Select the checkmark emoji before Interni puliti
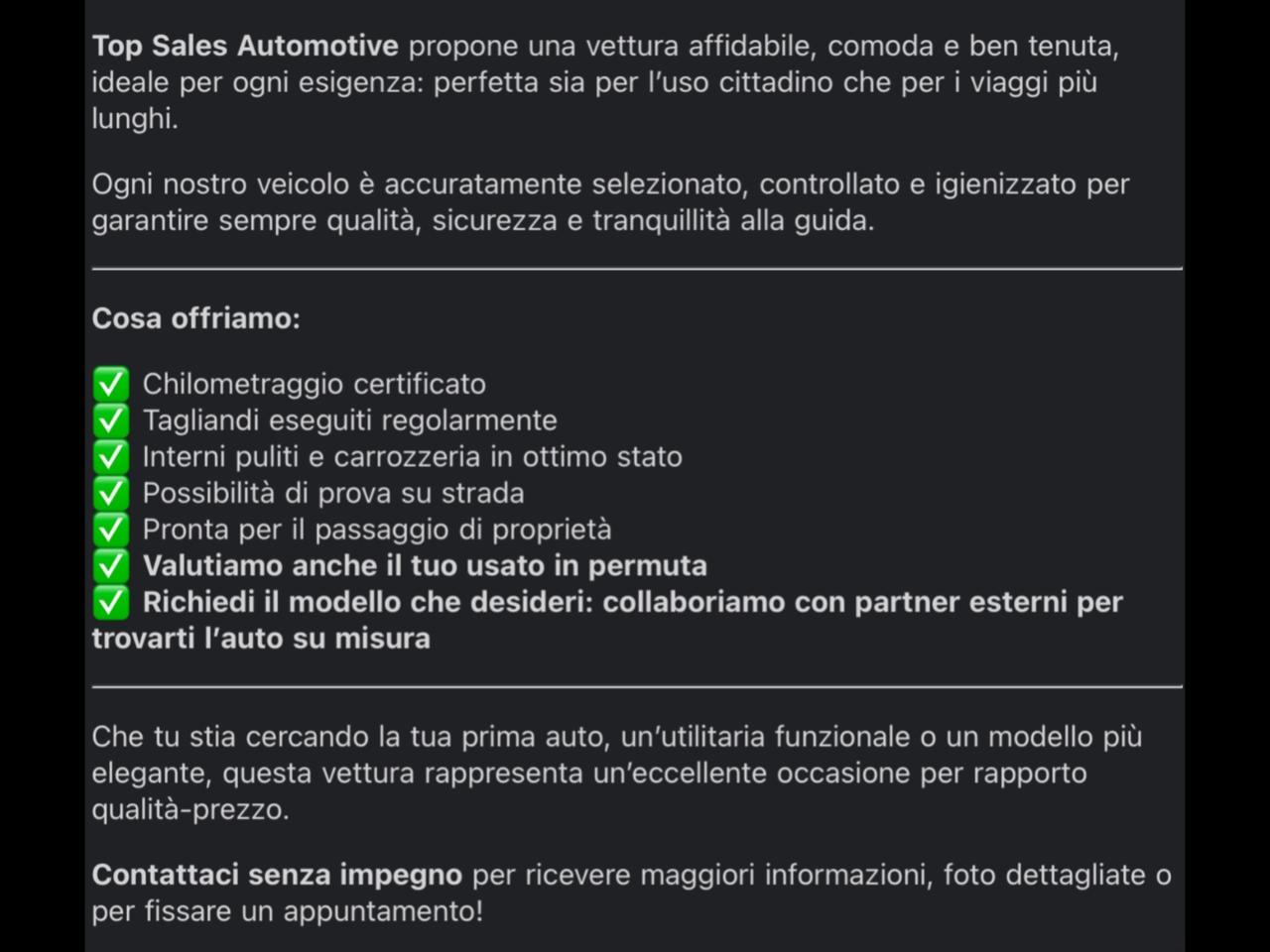Viewport: 1270px width, 952px height. (x=110, y=456)
